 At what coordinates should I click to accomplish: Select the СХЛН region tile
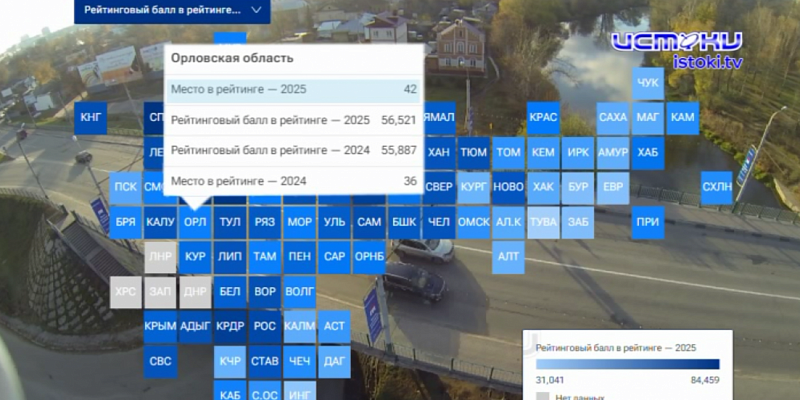point(716,187)
